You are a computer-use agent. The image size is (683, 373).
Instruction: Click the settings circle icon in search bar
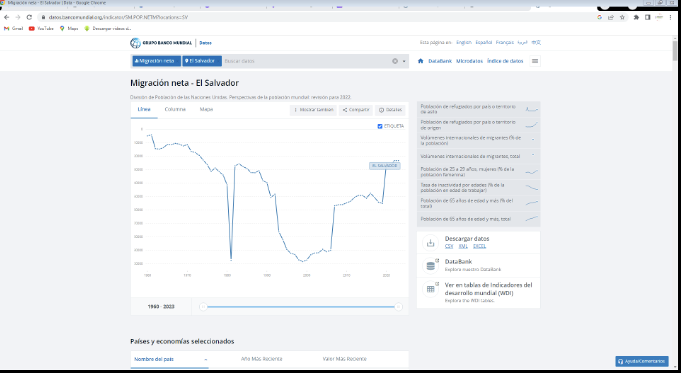pyautogui.click(x=395, y=61)
